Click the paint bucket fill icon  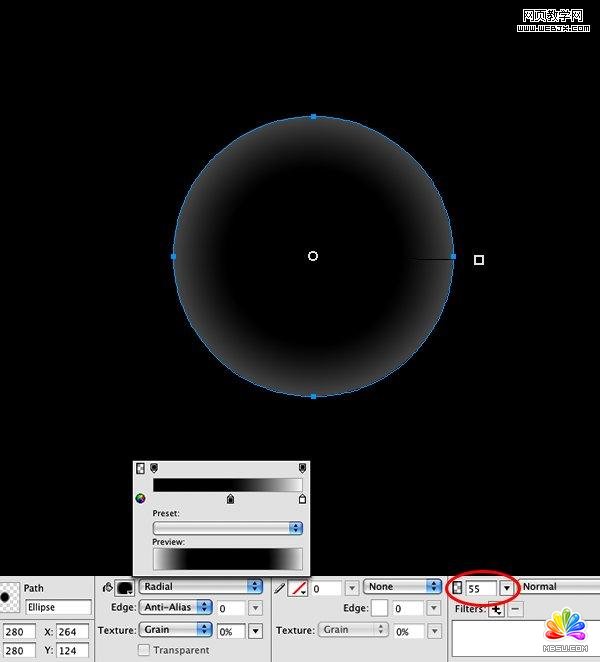point(106,587)
